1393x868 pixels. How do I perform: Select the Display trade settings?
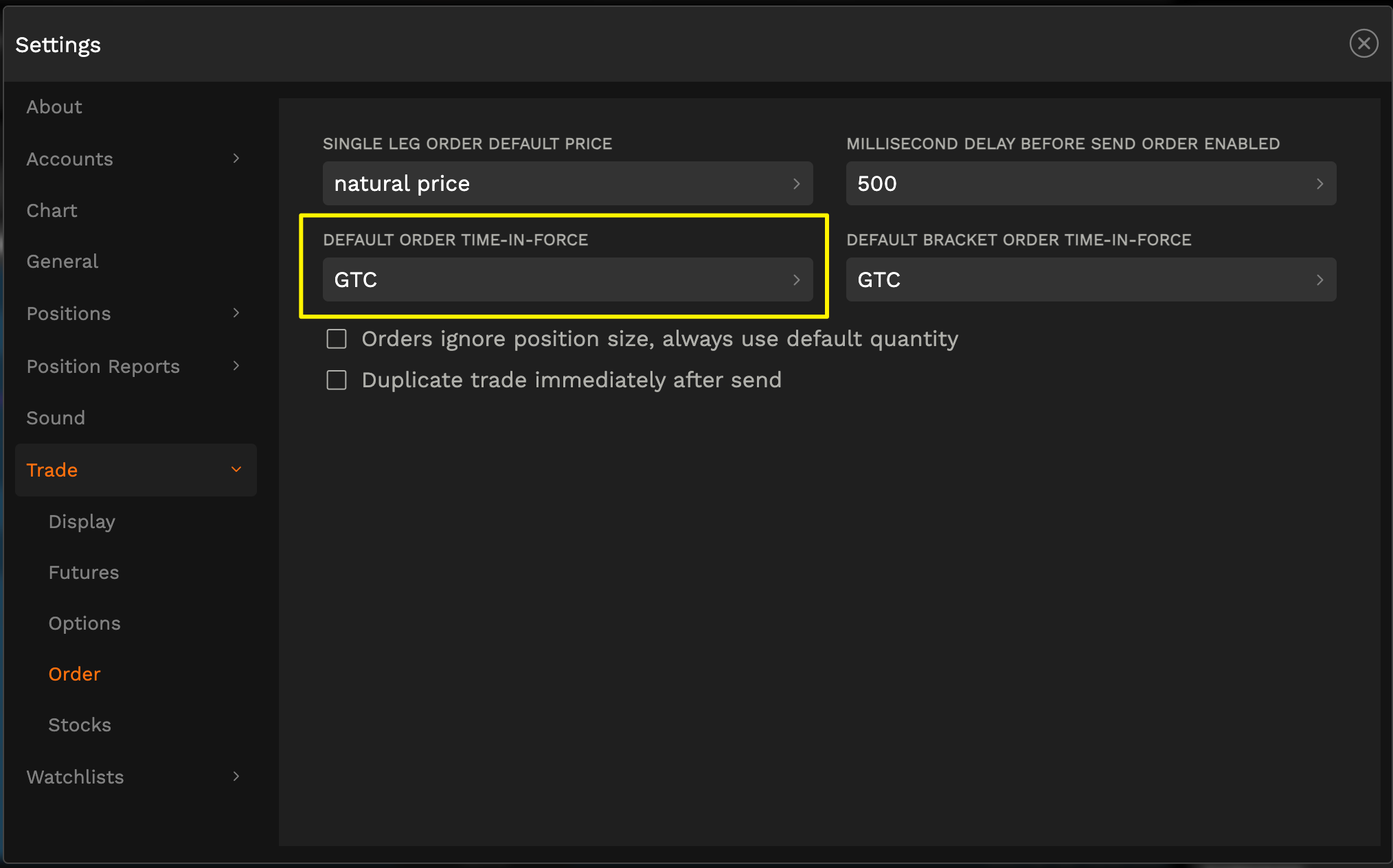pyautogui.click(x=81, y=521)
